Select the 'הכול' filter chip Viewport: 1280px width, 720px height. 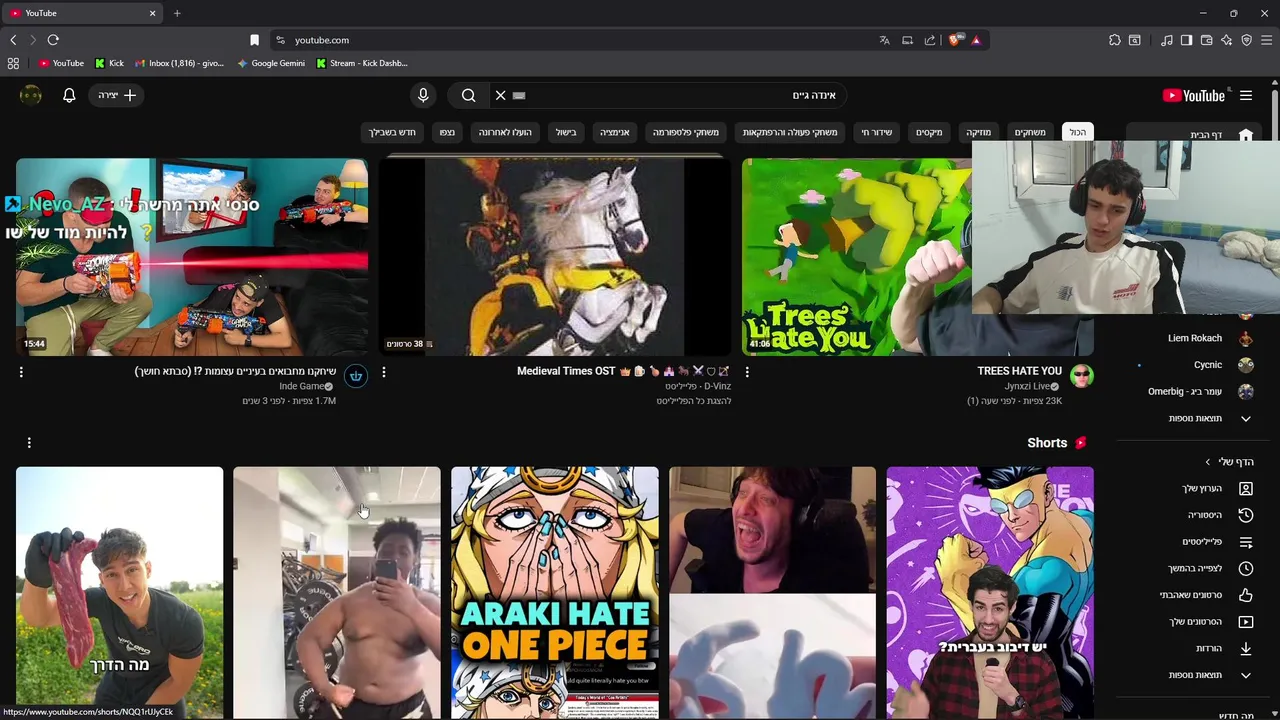click(x=1077, y=132)
